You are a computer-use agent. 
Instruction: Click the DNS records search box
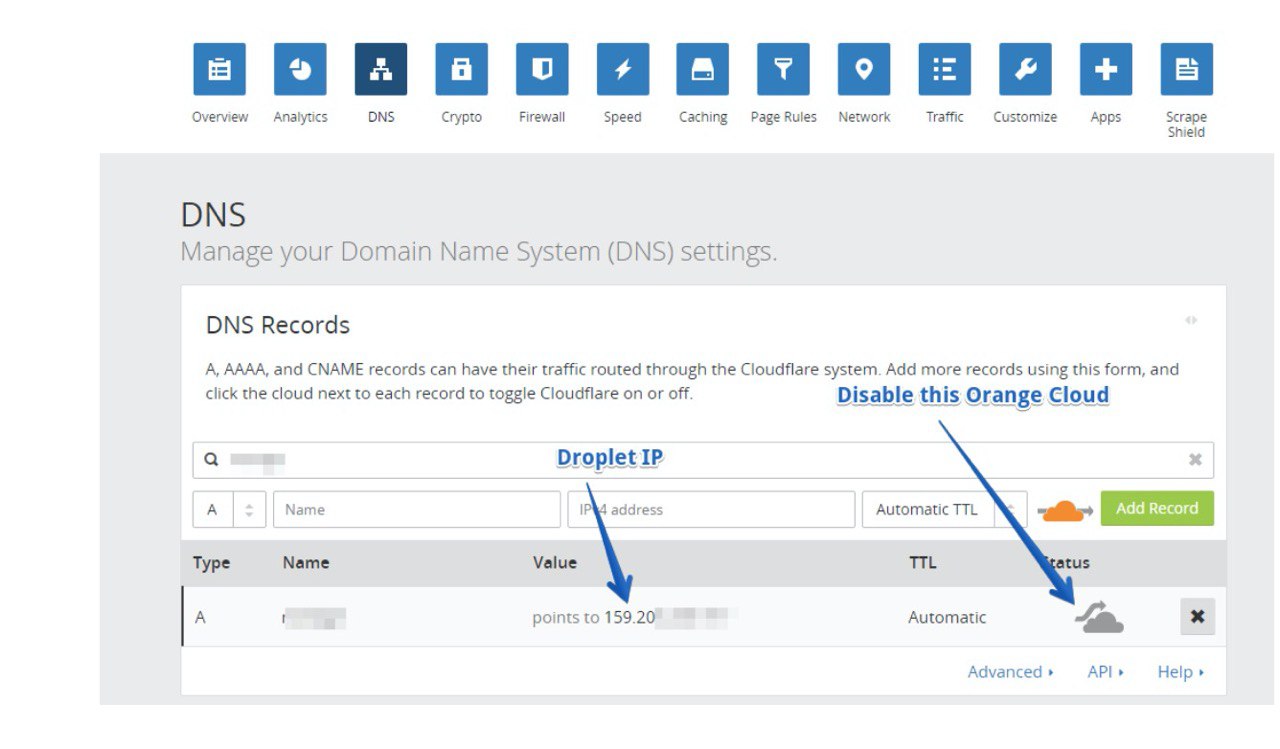click(x=703, y=460)
